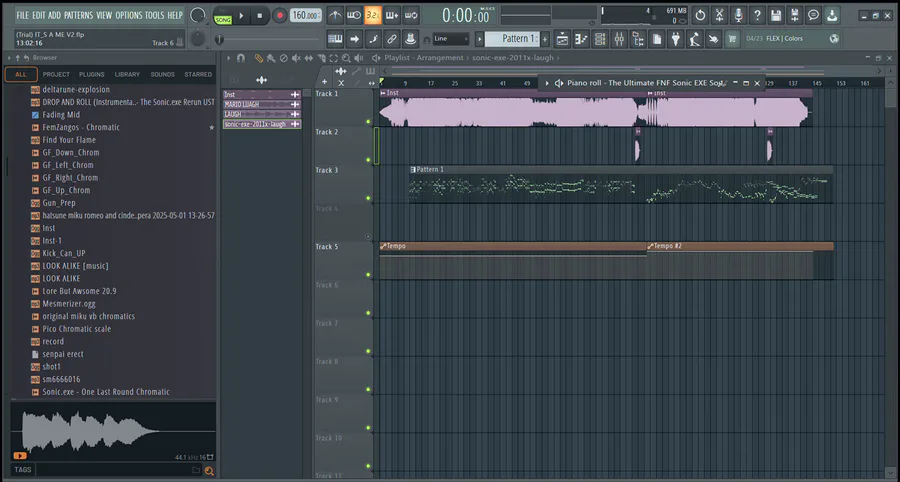Open the plugin picker plug icon
Viewport: 900px width, 482px height.
tap(676, 39)
